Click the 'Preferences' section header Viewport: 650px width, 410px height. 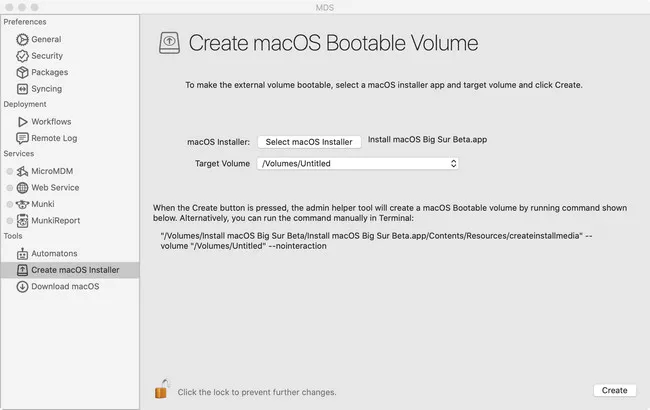tap(25, 22)
